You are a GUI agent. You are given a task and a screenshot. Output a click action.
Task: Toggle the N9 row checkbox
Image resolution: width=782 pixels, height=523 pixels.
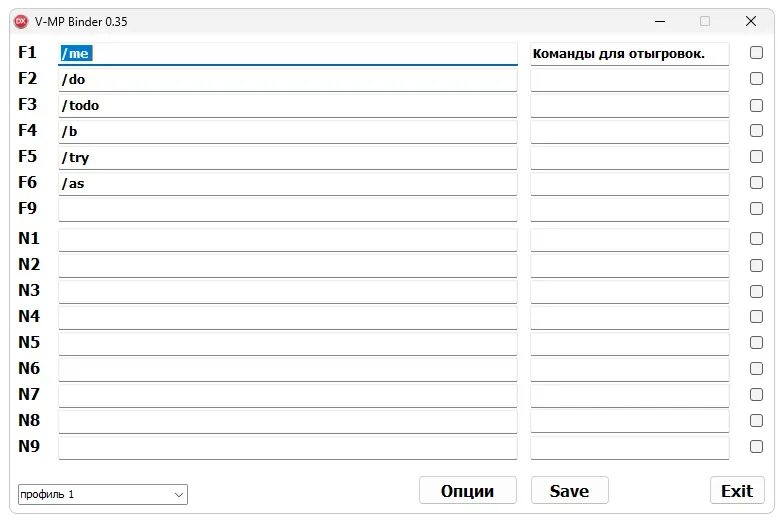click(756, 446)
